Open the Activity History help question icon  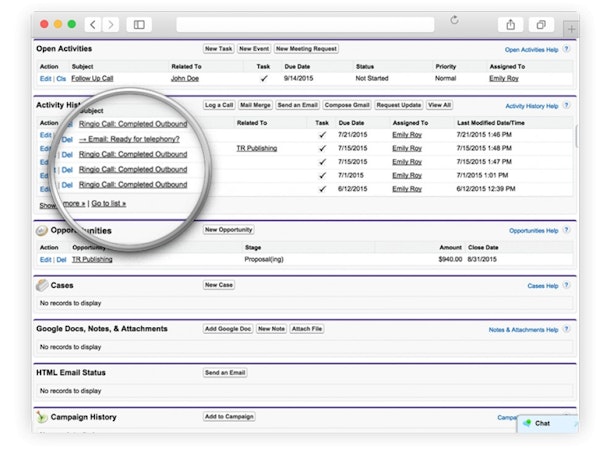point(567,105)
